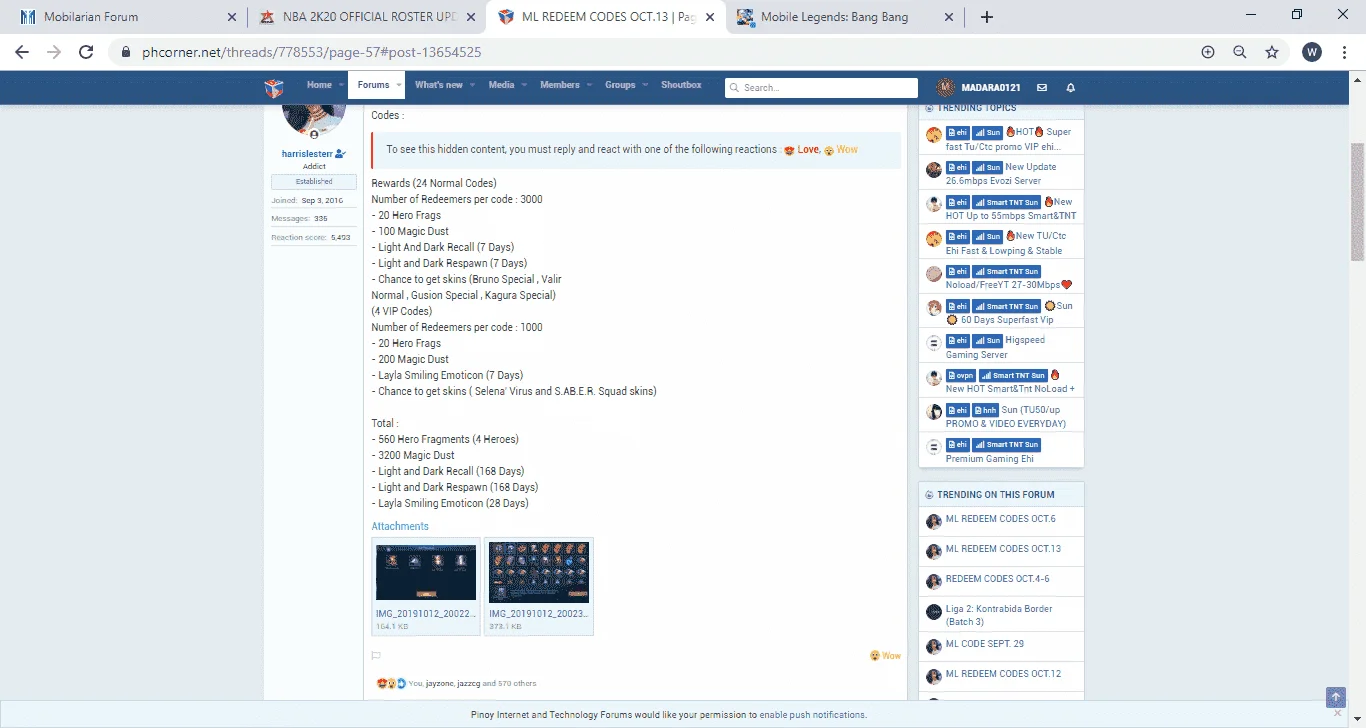Click the browser address bar URL

click(310, 52)
